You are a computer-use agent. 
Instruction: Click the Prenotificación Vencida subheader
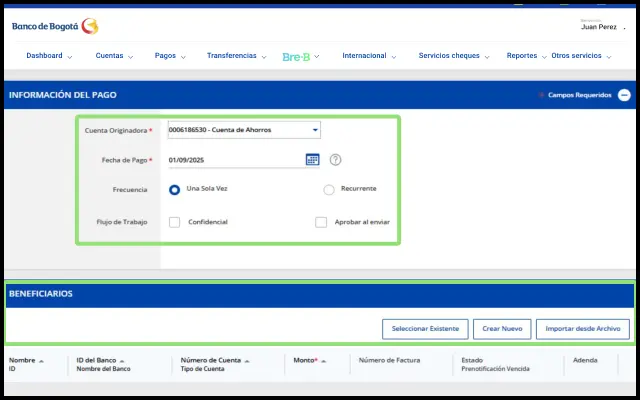(496, 369)
